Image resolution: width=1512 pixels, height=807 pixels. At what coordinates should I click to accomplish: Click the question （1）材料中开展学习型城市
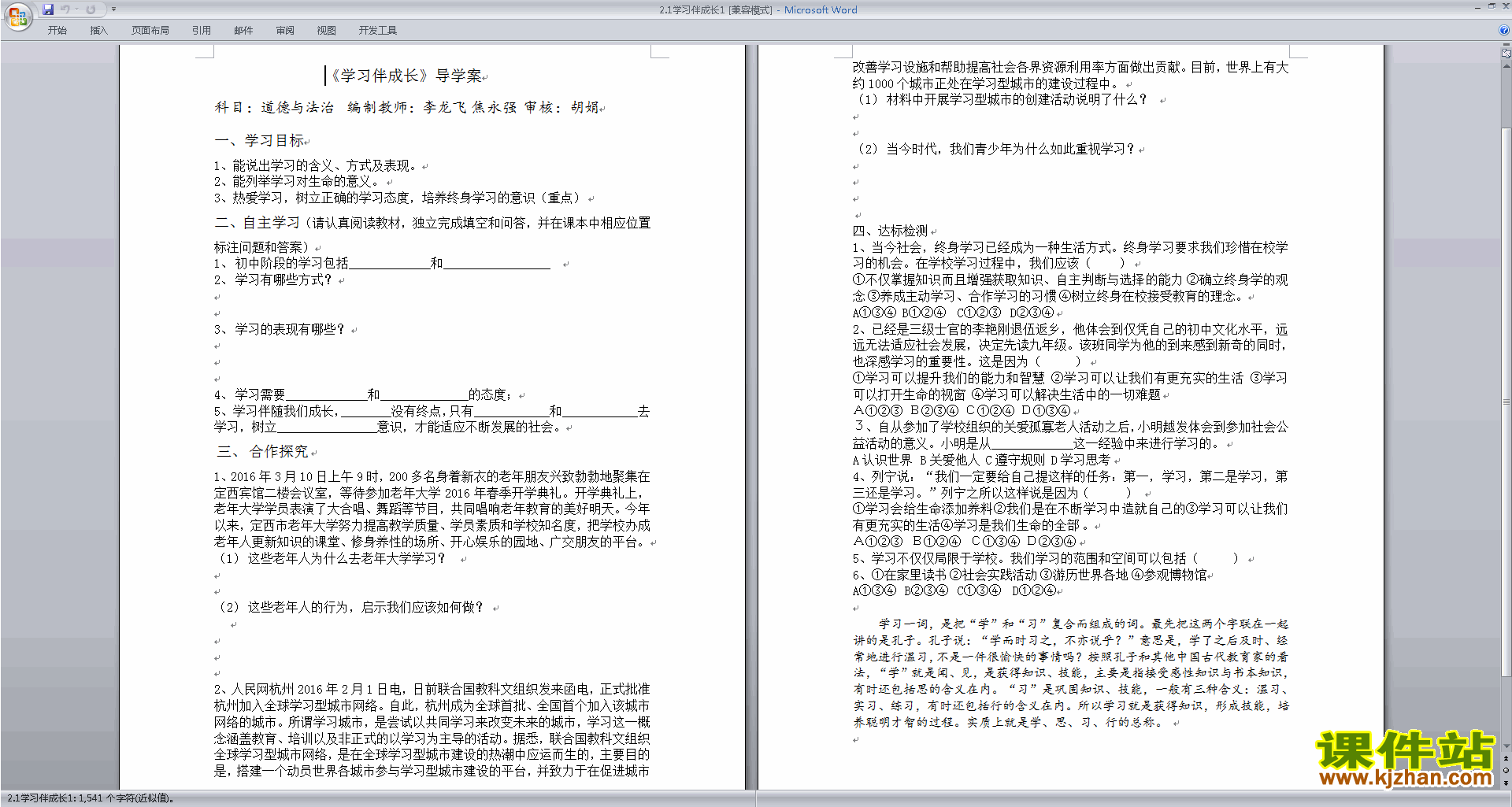click(x=1000, y=99)
